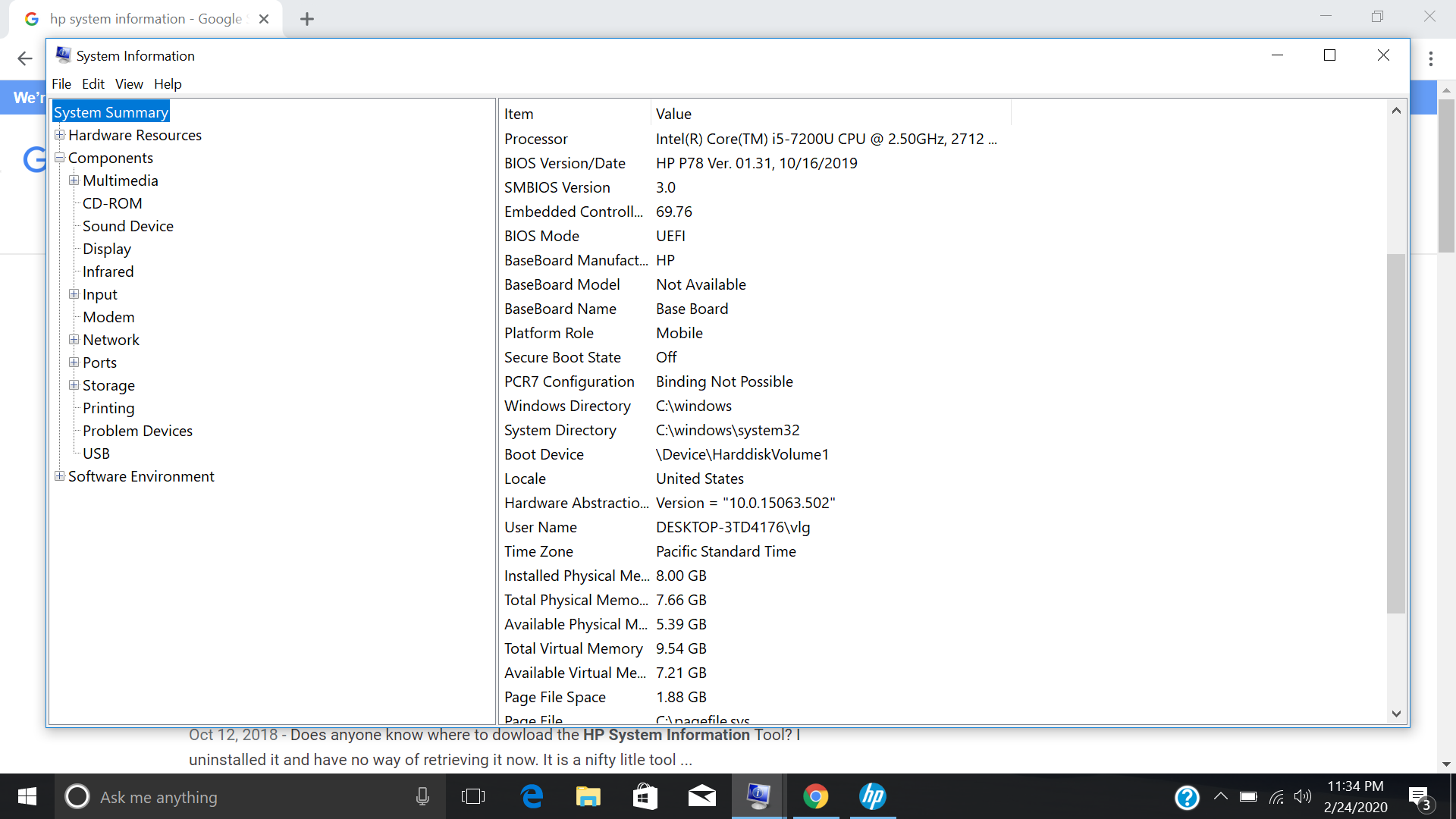
Task: Select the Display tree item
Action: [107, 249]
